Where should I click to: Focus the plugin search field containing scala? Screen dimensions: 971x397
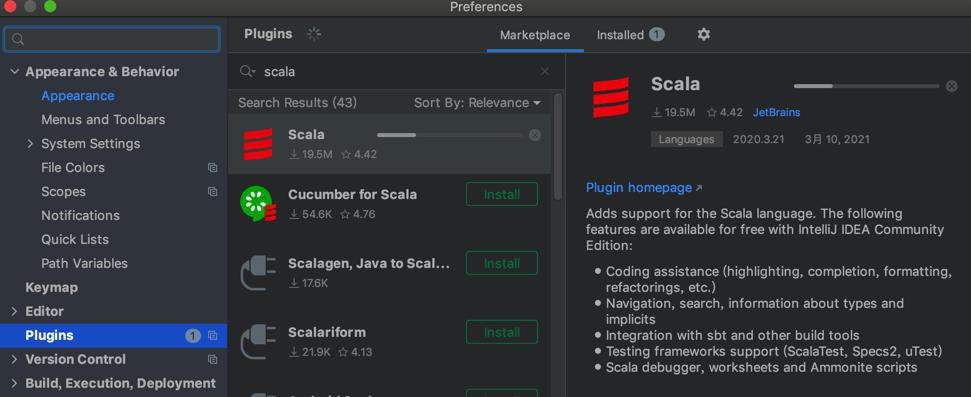click(396, 72)
